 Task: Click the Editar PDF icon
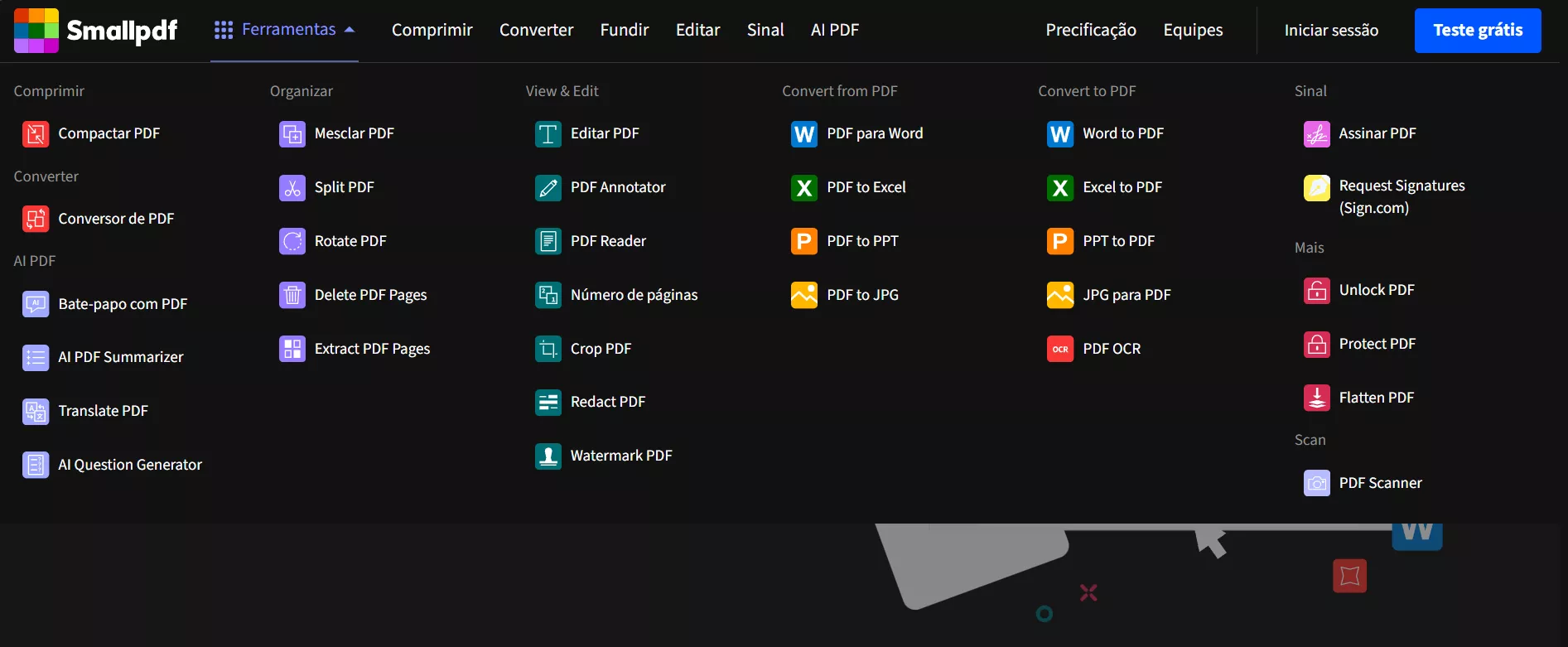[x=548, y=134]
